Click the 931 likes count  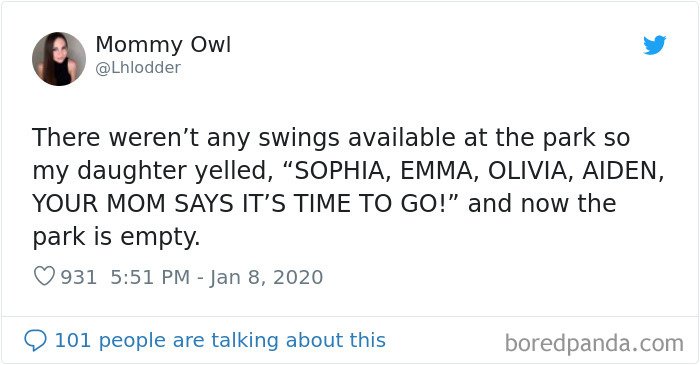point(79,277)
